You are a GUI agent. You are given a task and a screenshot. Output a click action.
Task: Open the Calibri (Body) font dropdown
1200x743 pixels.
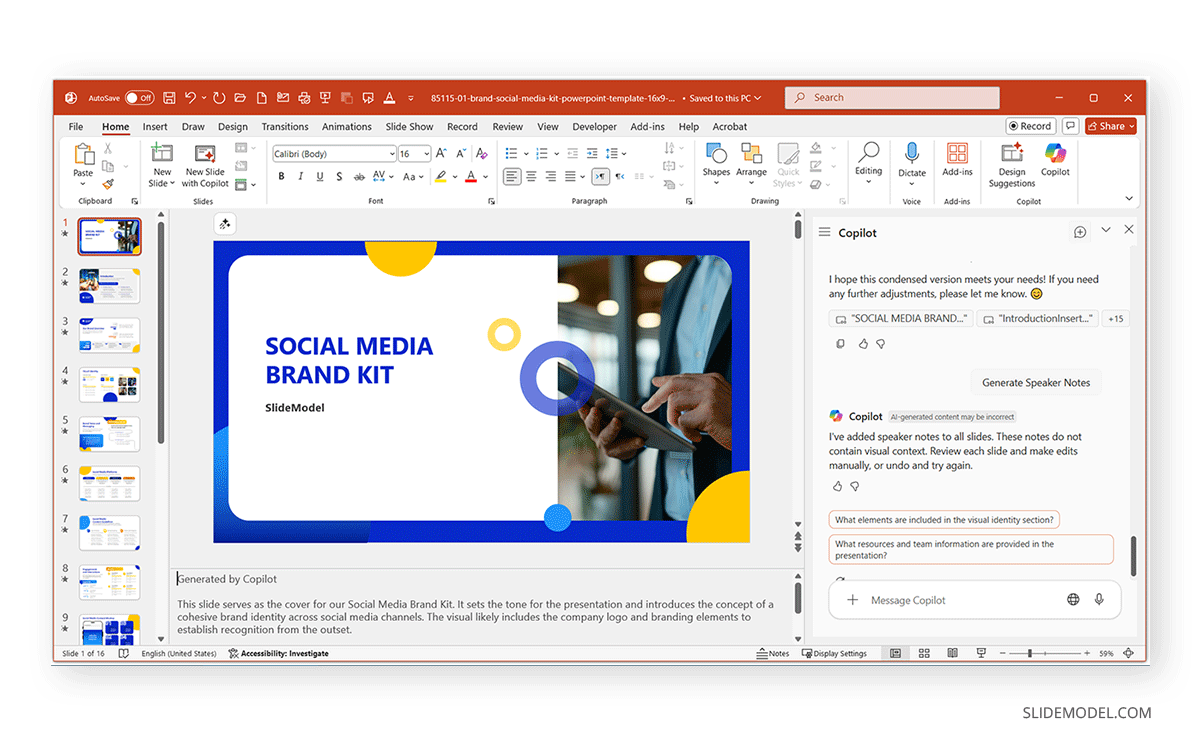[x=392, y=154]
